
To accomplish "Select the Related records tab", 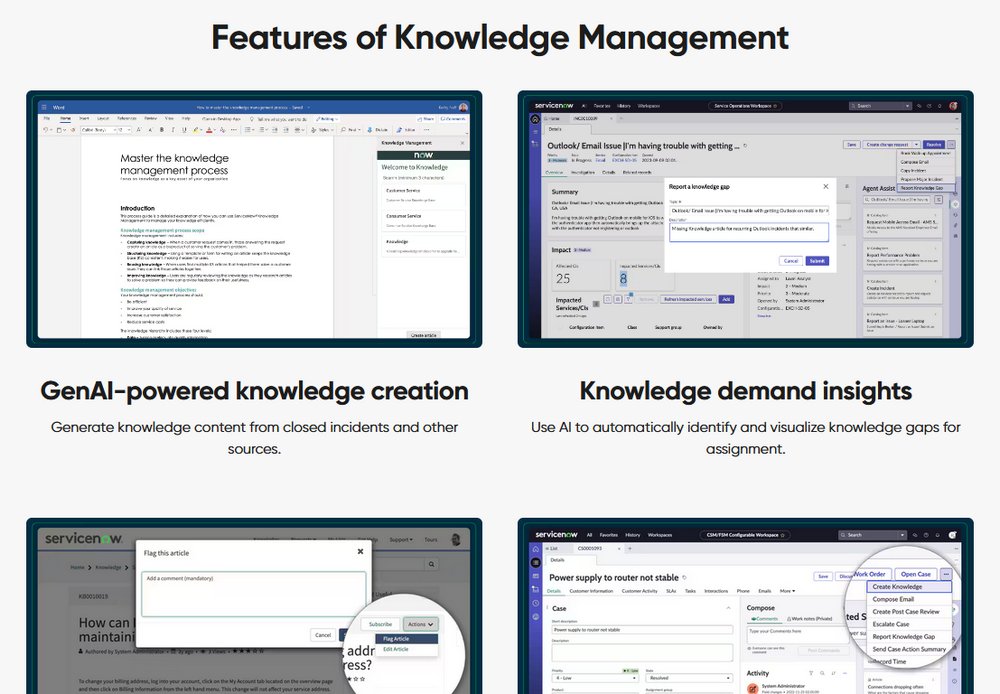I will pos(637,172).
